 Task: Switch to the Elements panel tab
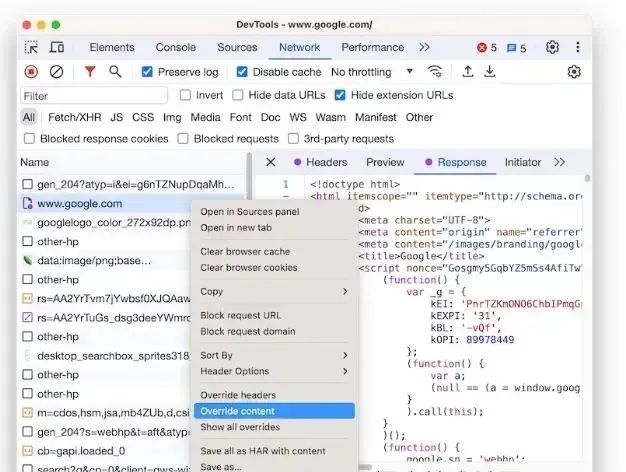tap(112, 47)
